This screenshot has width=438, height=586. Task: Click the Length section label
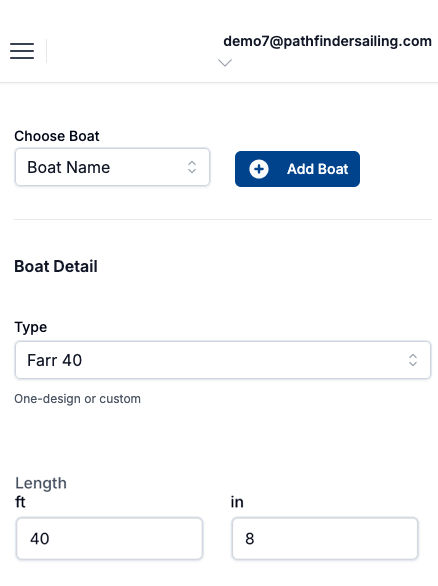pyautogui.click(x=41, y=484)
